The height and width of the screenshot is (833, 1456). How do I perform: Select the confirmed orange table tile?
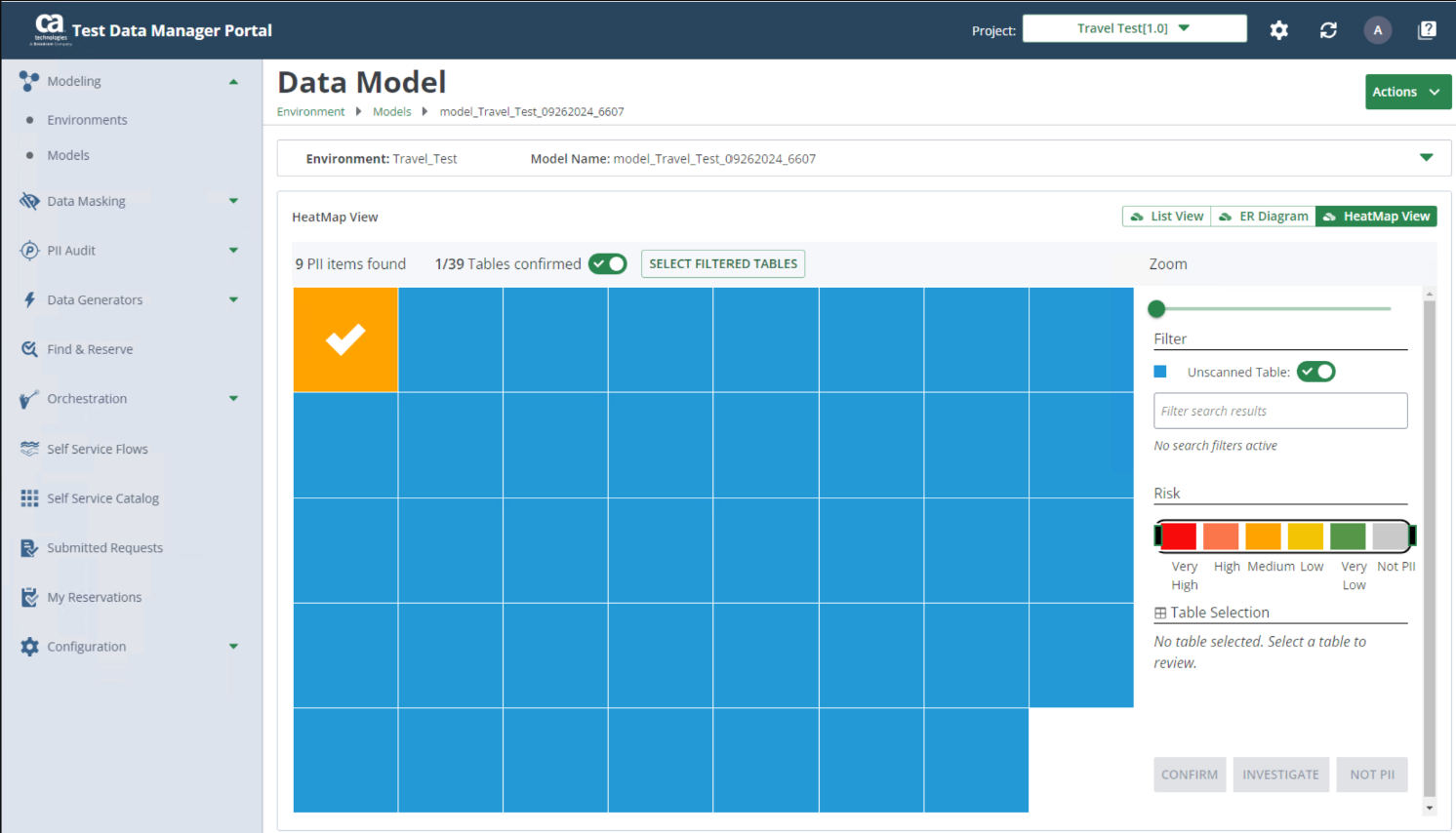pos(345,339)
